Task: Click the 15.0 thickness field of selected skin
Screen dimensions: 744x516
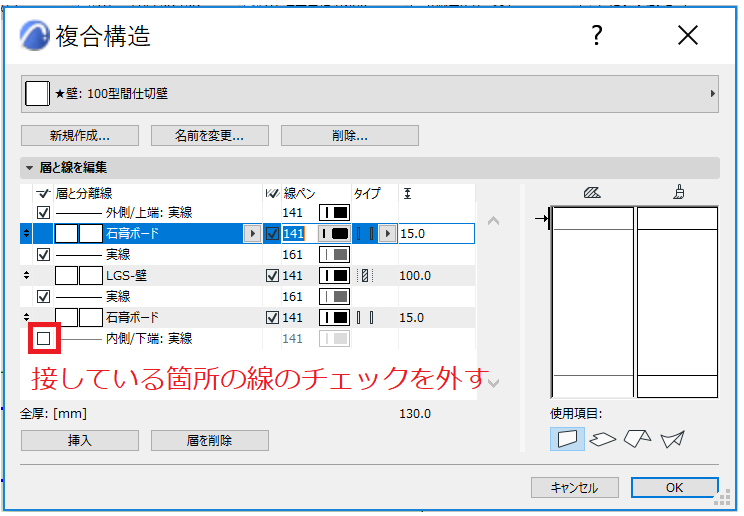Action: coord(436,234)
